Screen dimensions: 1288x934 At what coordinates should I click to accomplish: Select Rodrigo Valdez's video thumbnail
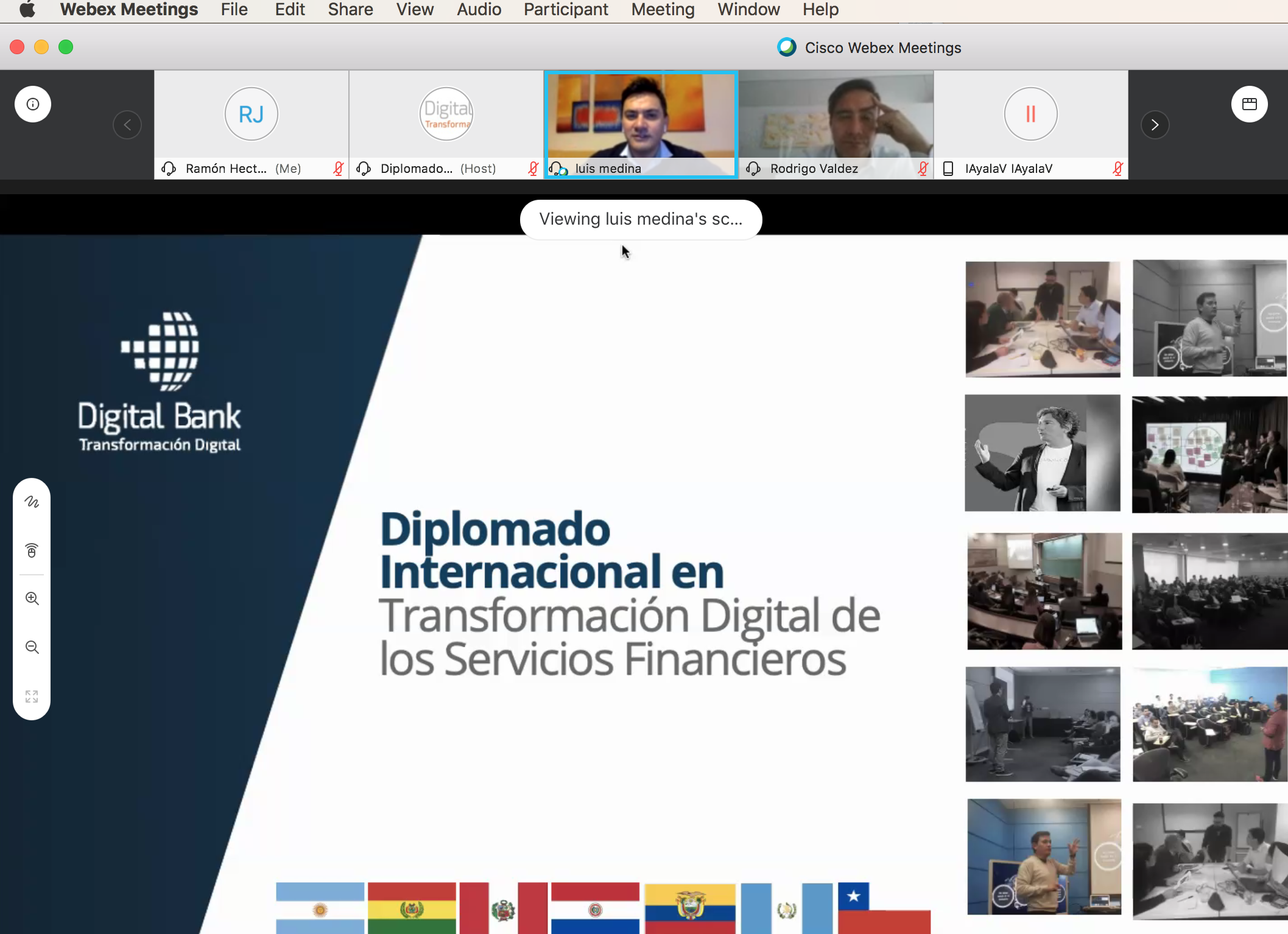(x=836, y=116)
